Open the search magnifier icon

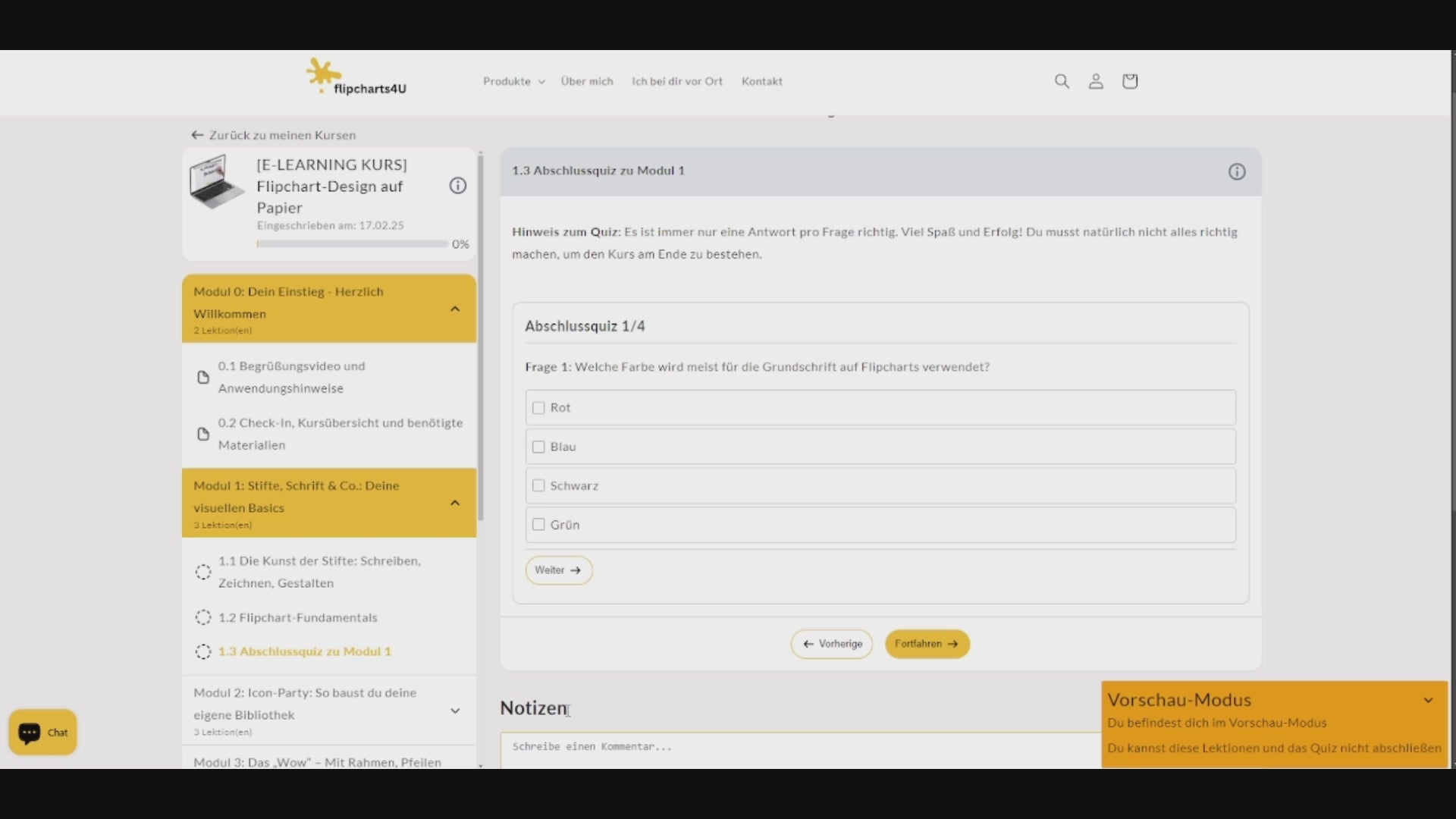pos(1062,81)
